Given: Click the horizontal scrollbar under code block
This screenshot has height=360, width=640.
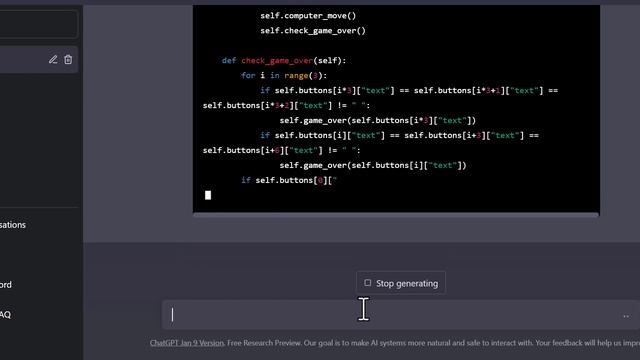Looking at the screenshot, I should 396,215.
